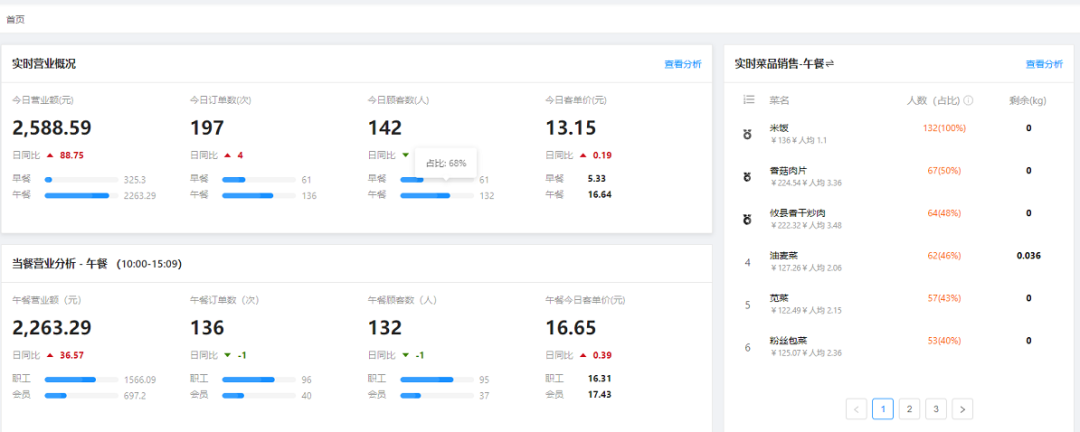Open 查看分析 link in 实时菜品销售 panel

pyautogui.click(x=1043, y=64)
